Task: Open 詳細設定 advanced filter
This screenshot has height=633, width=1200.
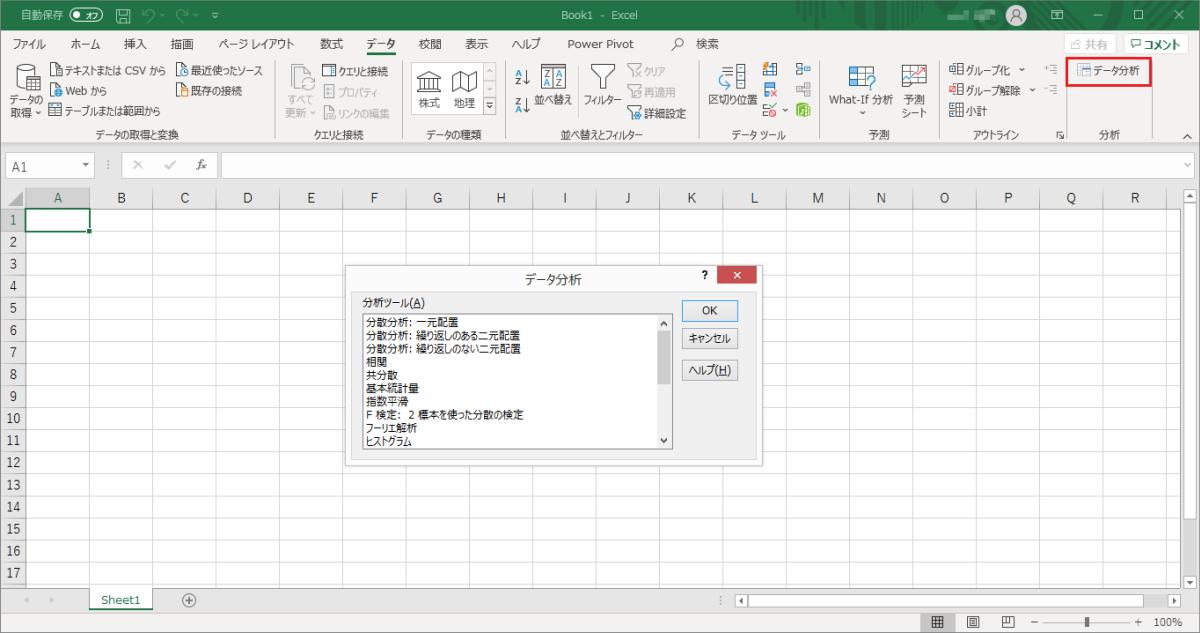Action: click(x=657, y=113)
